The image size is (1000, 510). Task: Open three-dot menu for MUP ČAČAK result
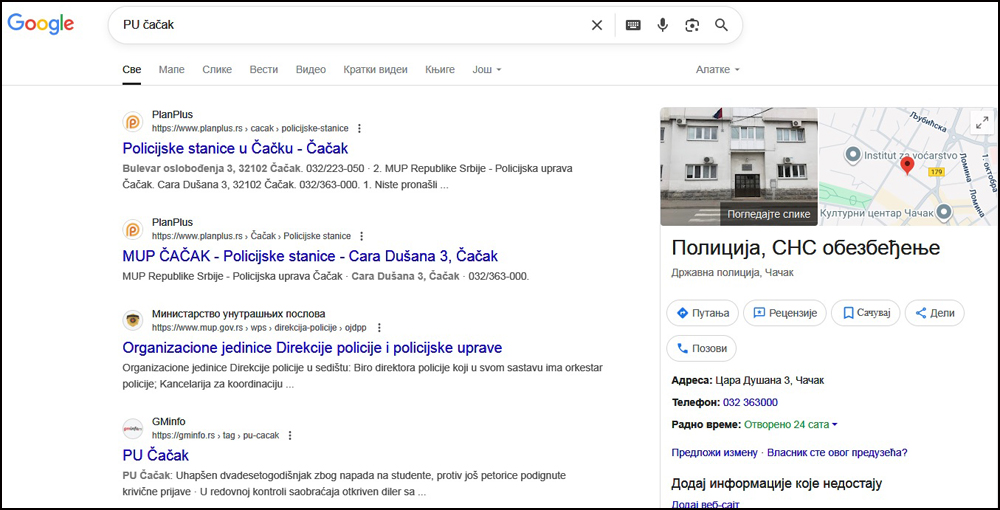pos(362,236)
